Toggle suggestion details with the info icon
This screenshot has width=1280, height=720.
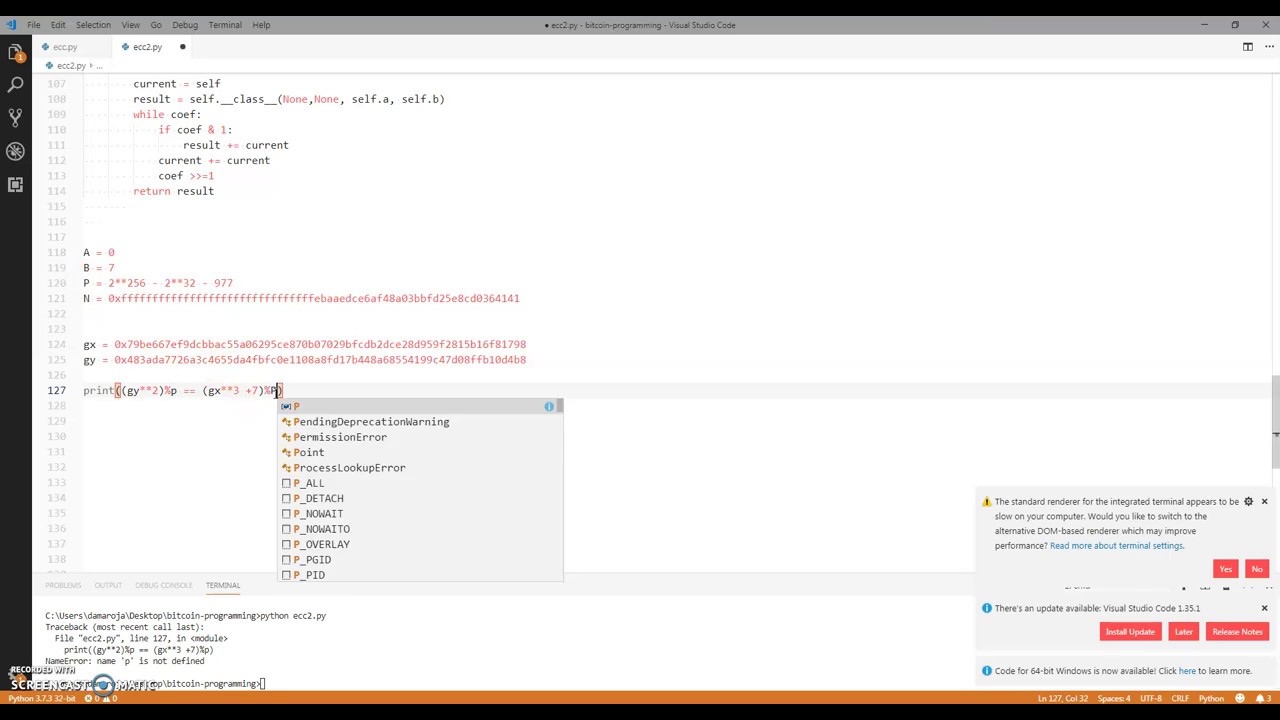pos(549,407)
